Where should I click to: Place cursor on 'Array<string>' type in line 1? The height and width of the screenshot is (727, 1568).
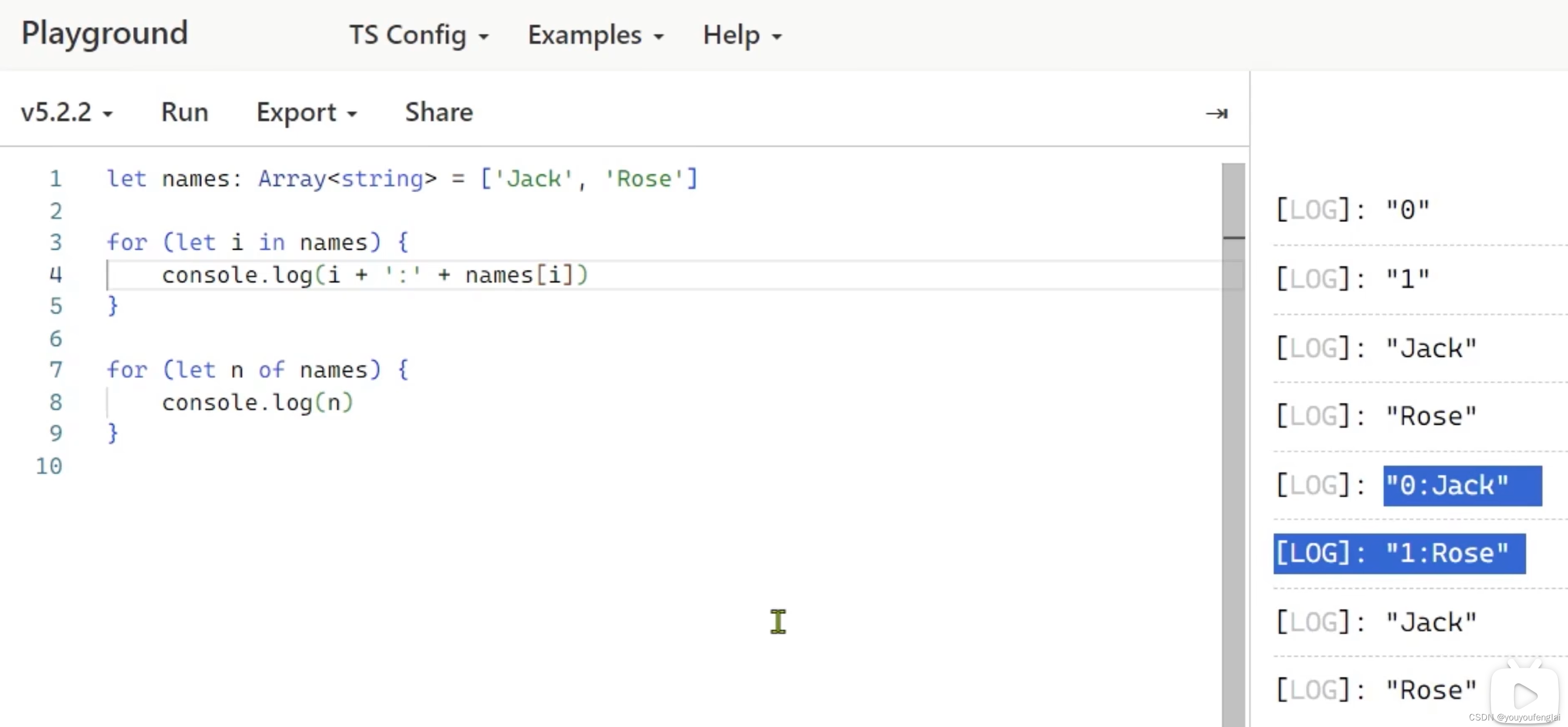point(347,179)
